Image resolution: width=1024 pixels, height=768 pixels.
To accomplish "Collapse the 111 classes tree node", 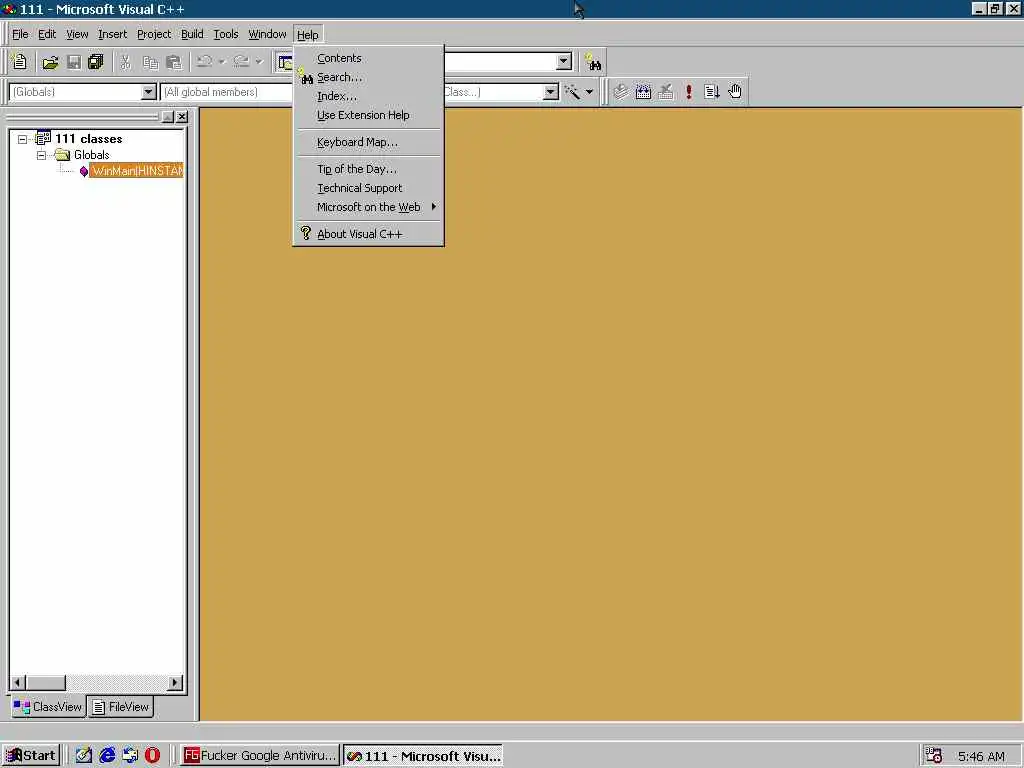I will [x=23, y=139].
